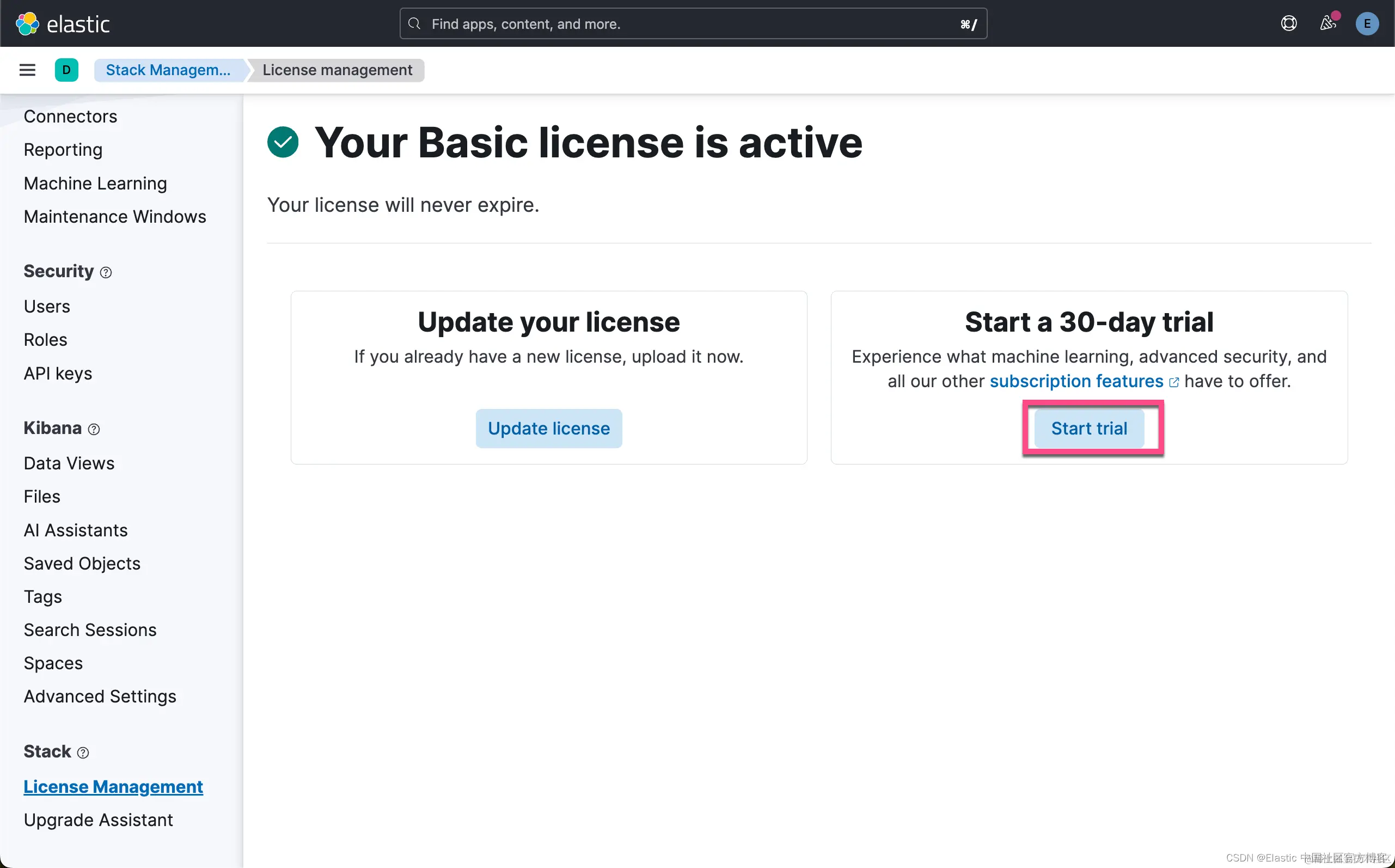Open the hamburger navigation menu
This screenshot has width=1395, height=868.
pos(27,70)
